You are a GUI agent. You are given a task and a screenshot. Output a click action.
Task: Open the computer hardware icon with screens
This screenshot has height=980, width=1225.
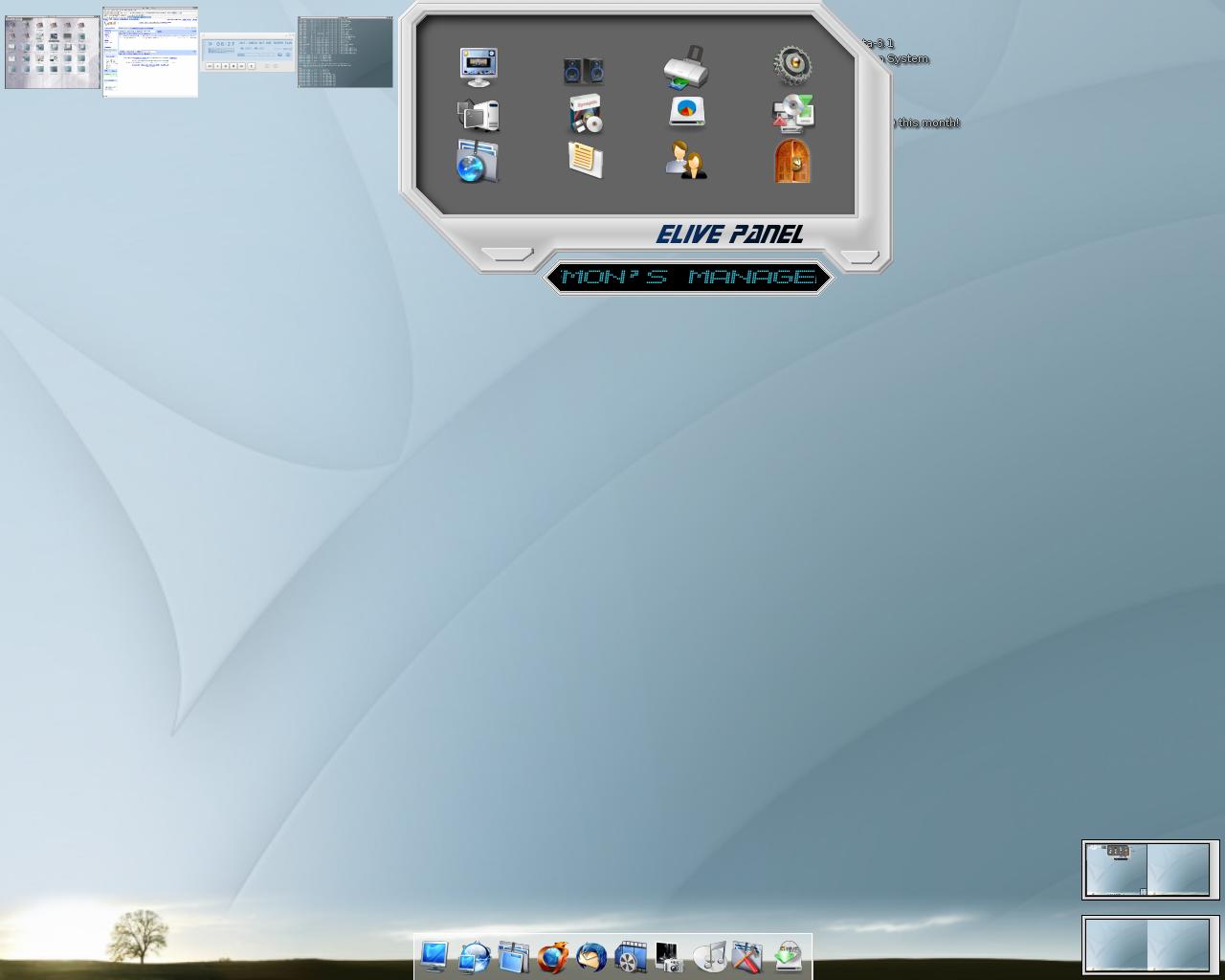tap(478, 115)
